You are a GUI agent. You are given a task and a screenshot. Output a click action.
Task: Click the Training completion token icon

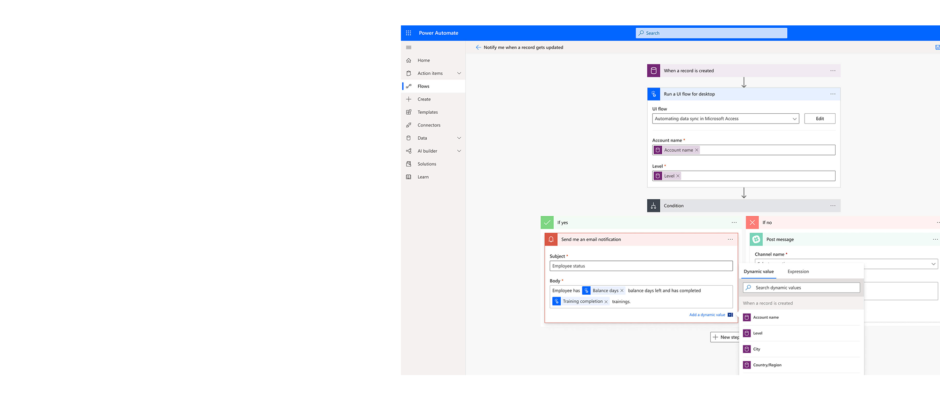(556, 302)
